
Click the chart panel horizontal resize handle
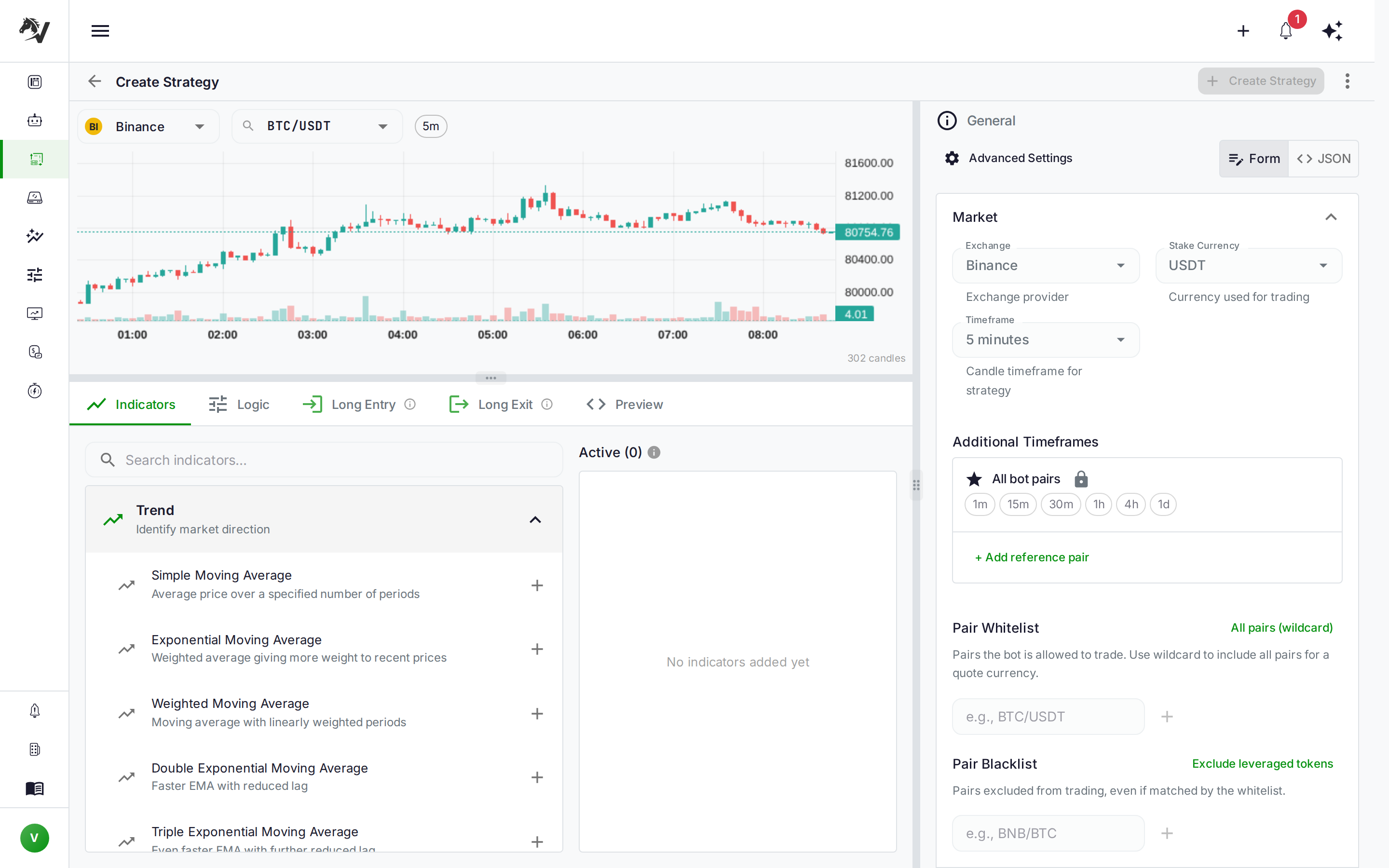click(x=491, y=378)
